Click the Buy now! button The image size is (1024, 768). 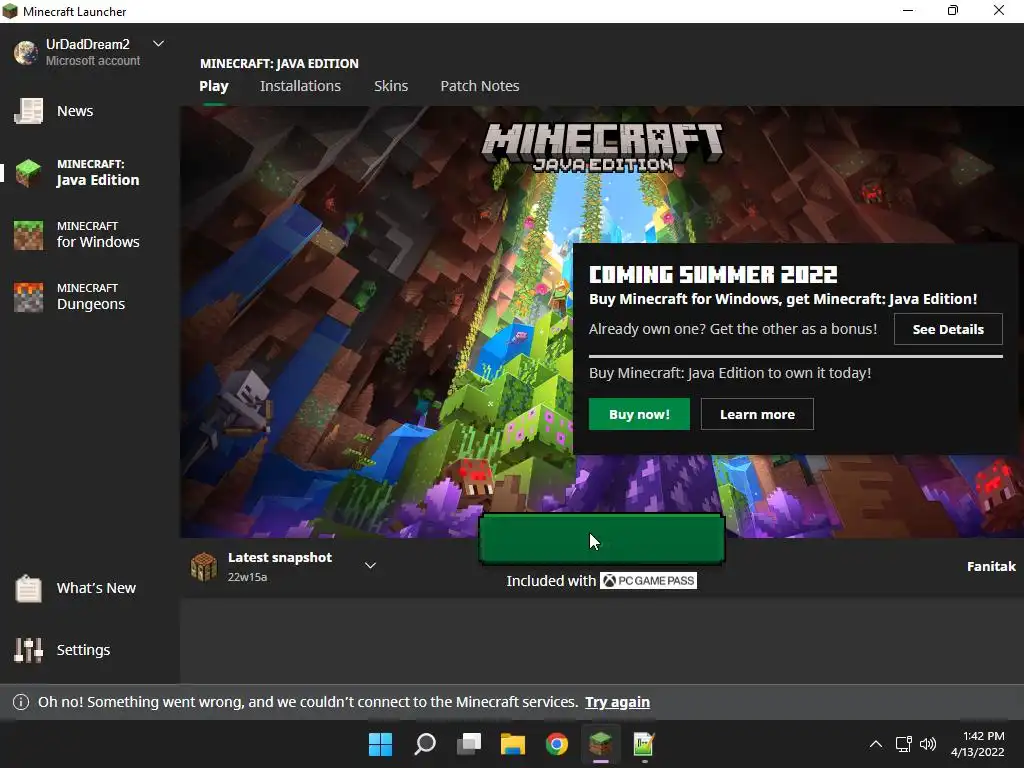(639, 414)
